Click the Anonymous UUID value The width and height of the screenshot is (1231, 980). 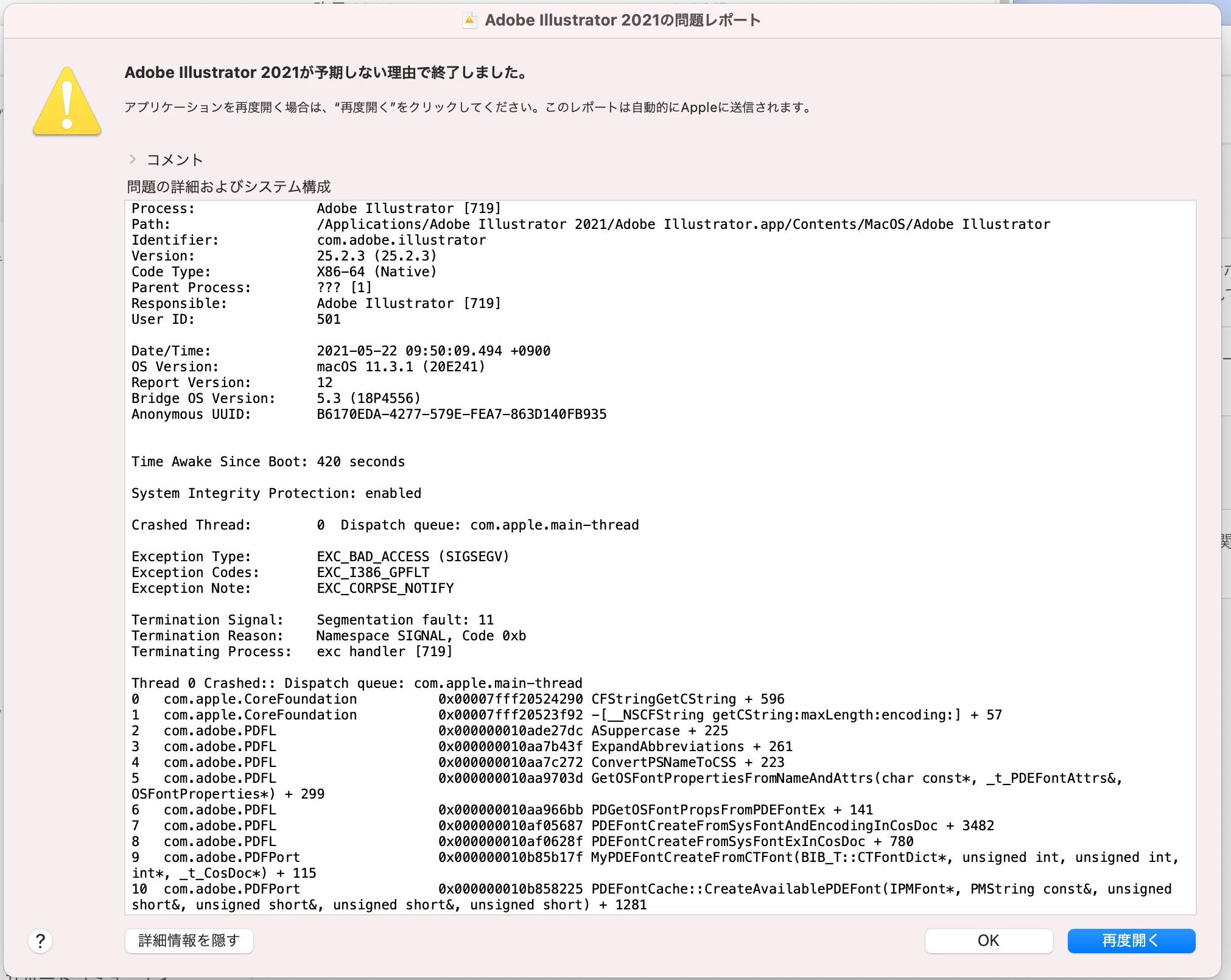tap(461, 415)
